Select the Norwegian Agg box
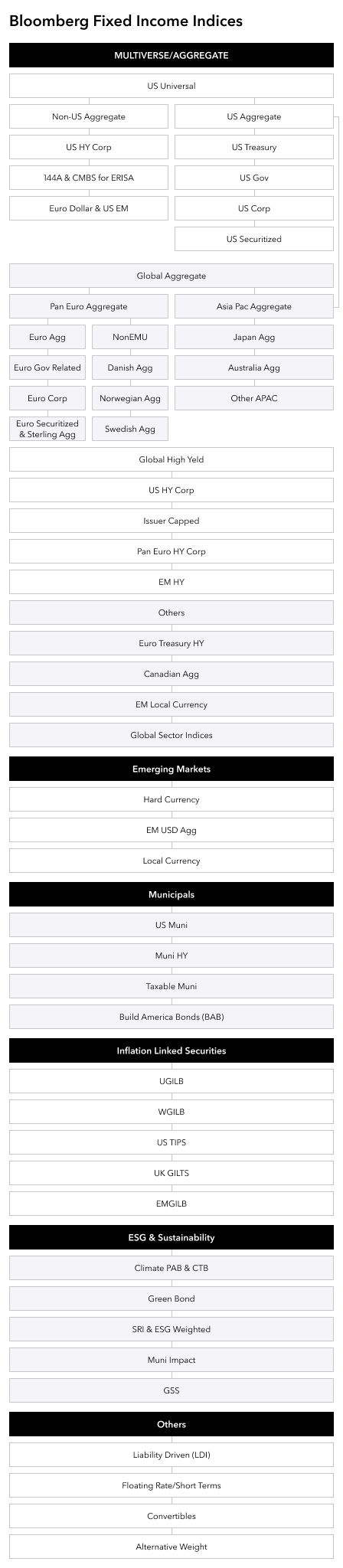The height and width of the screenshot is (1568, 343). [x=130, y=398]
